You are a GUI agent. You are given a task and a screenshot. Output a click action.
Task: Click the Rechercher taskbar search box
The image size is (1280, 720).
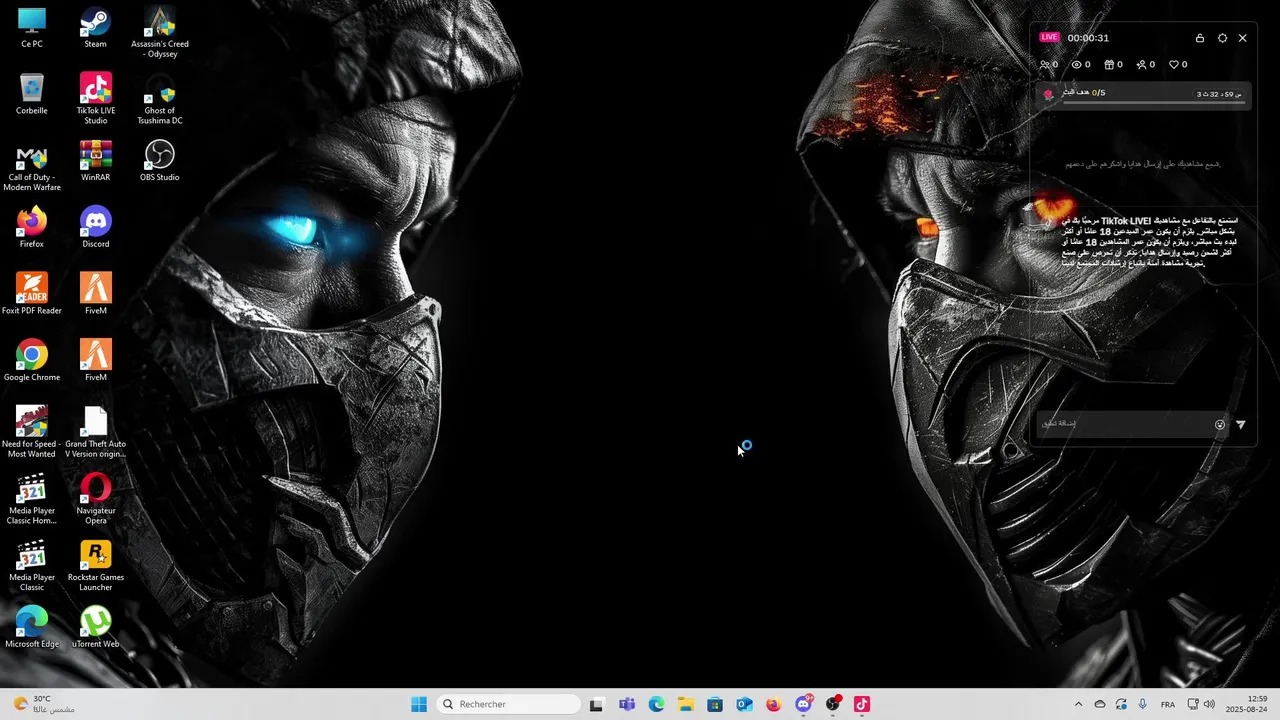[508, 704]
